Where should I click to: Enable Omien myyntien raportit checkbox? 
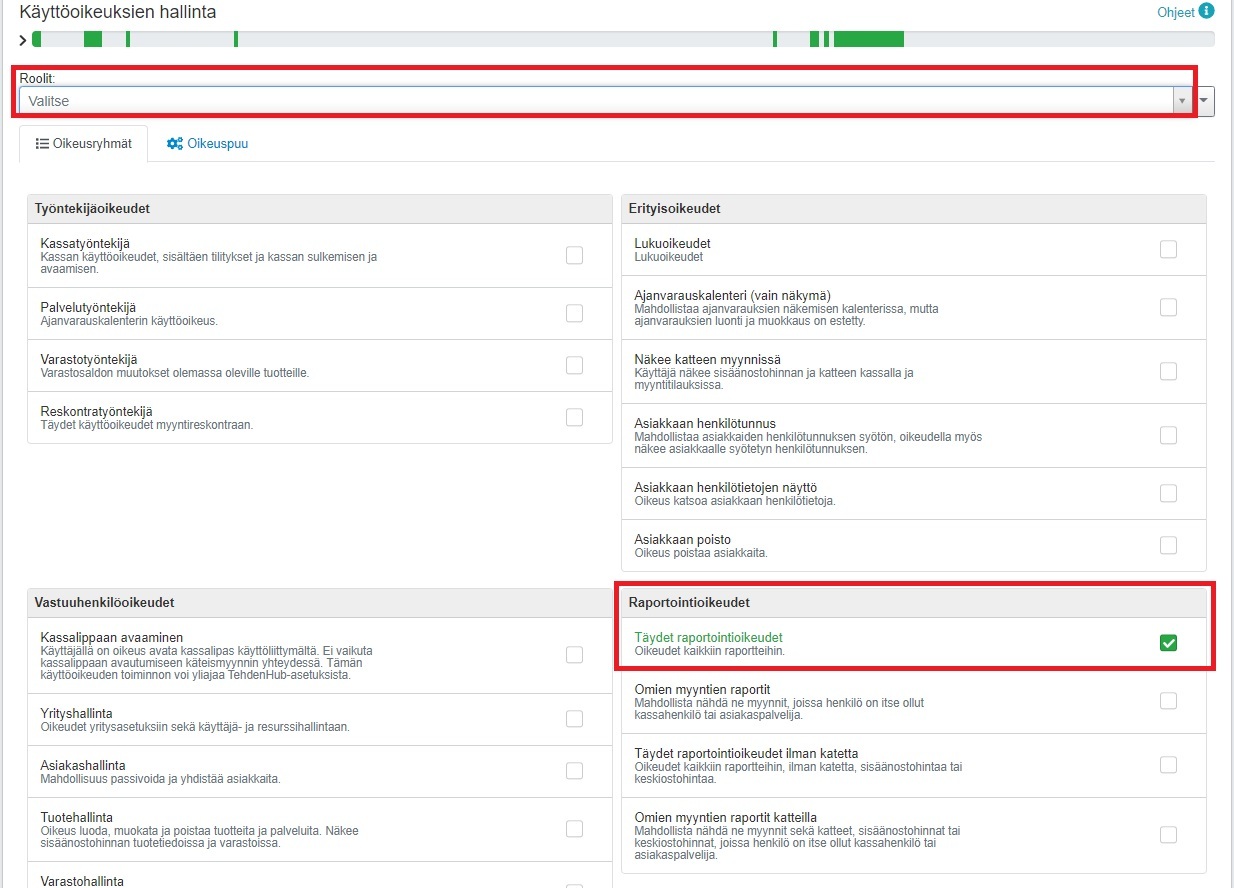tap(1168, 701)
